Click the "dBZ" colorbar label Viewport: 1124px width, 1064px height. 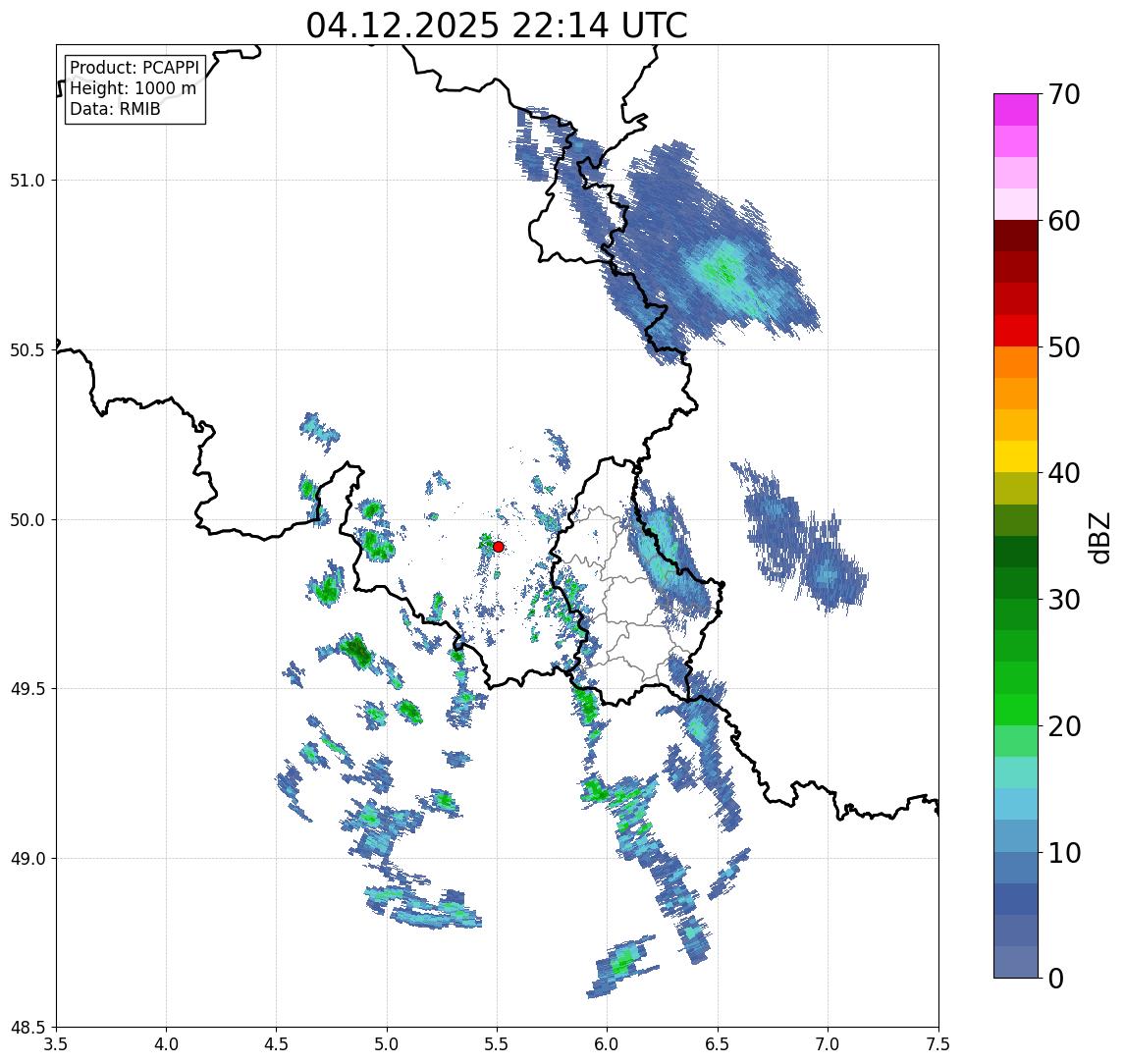1098,538
